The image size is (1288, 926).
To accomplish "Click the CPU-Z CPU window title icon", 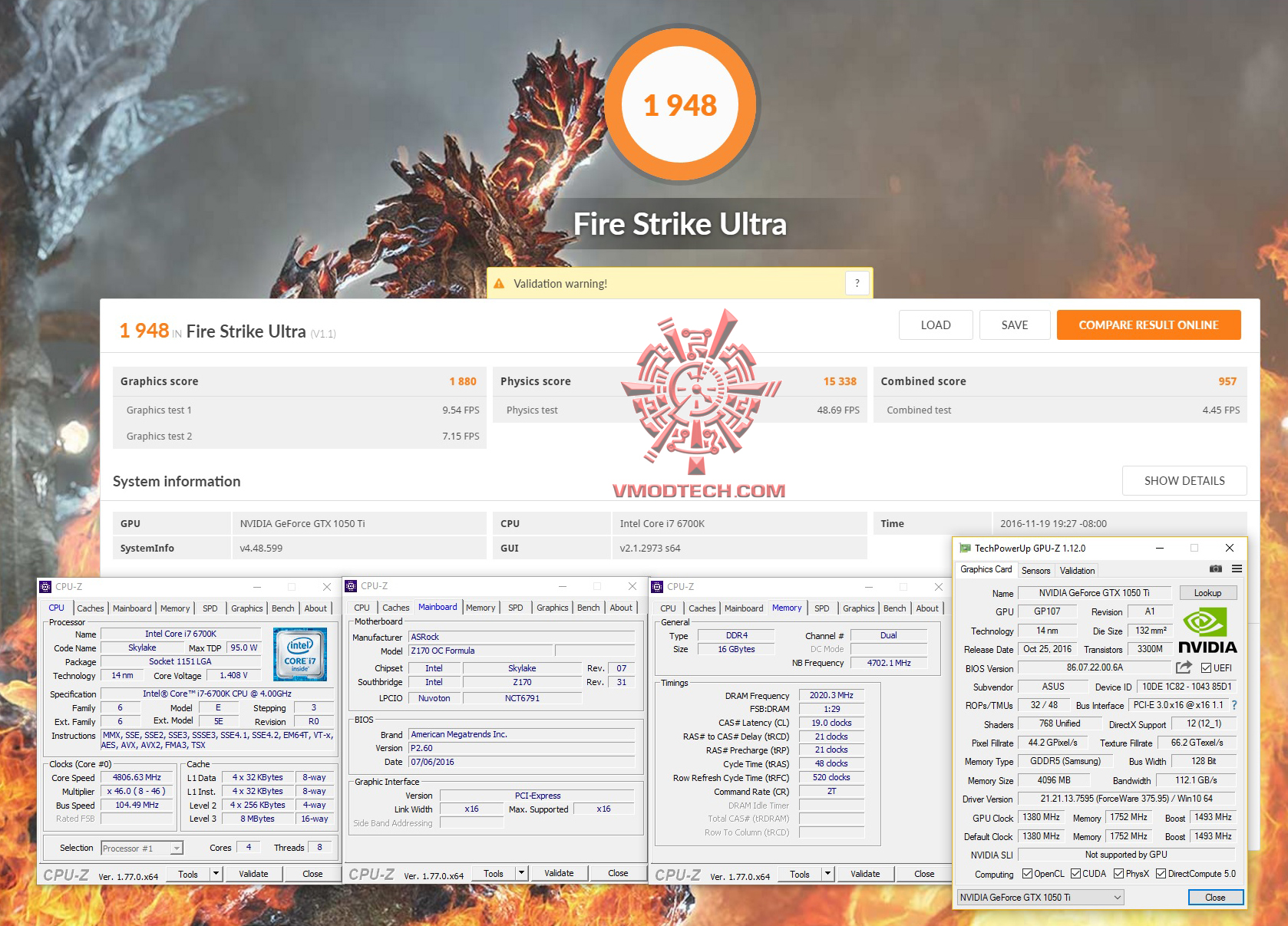I will [x=45, y=587].
